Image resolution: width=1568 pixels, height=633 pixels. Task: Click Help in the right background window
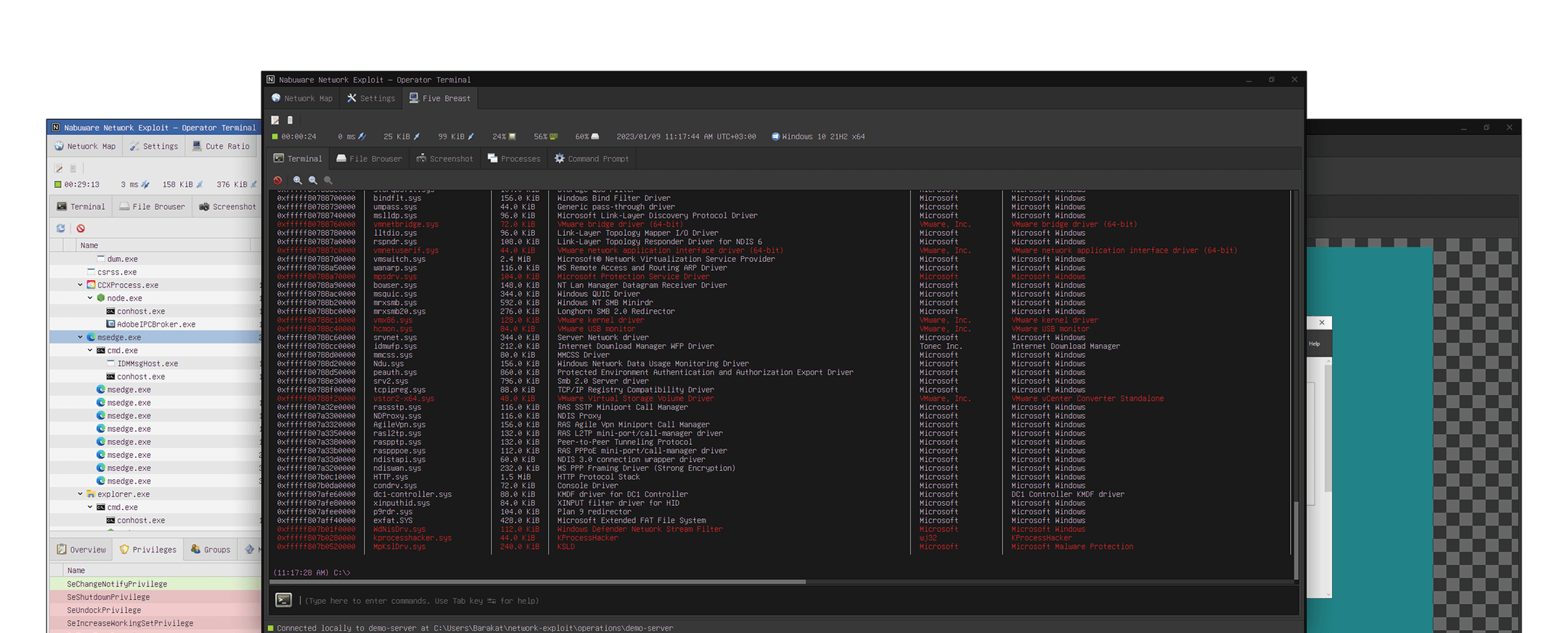1315,343
